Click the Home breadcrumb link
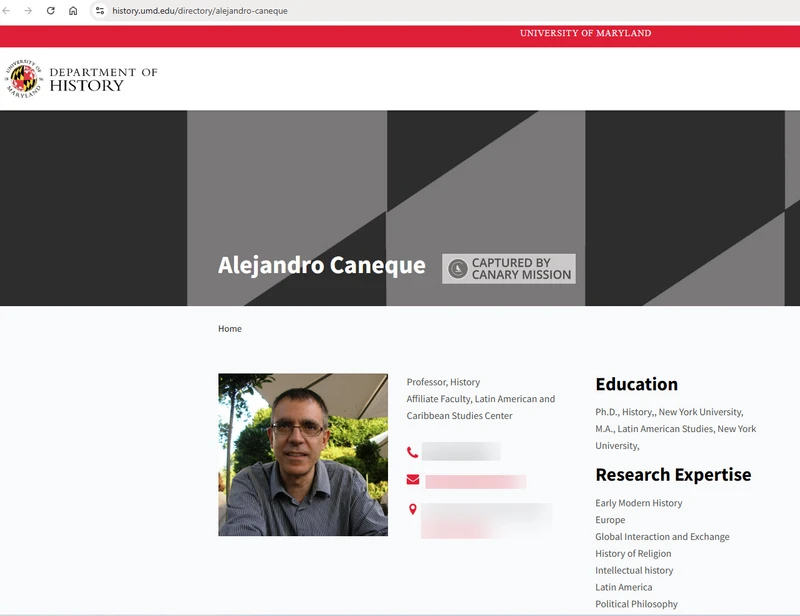800x616 pixels. (x=230, y=329)
